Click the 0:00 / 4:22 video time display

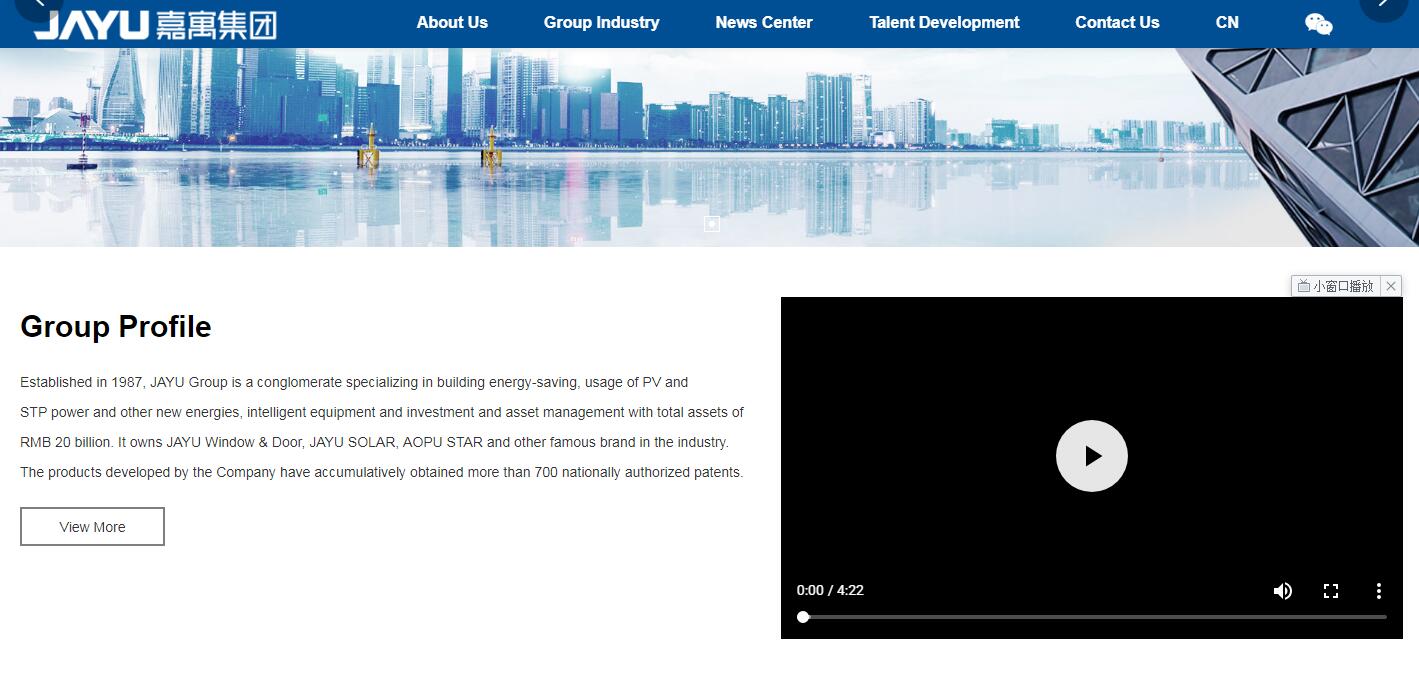pos(830,590)
